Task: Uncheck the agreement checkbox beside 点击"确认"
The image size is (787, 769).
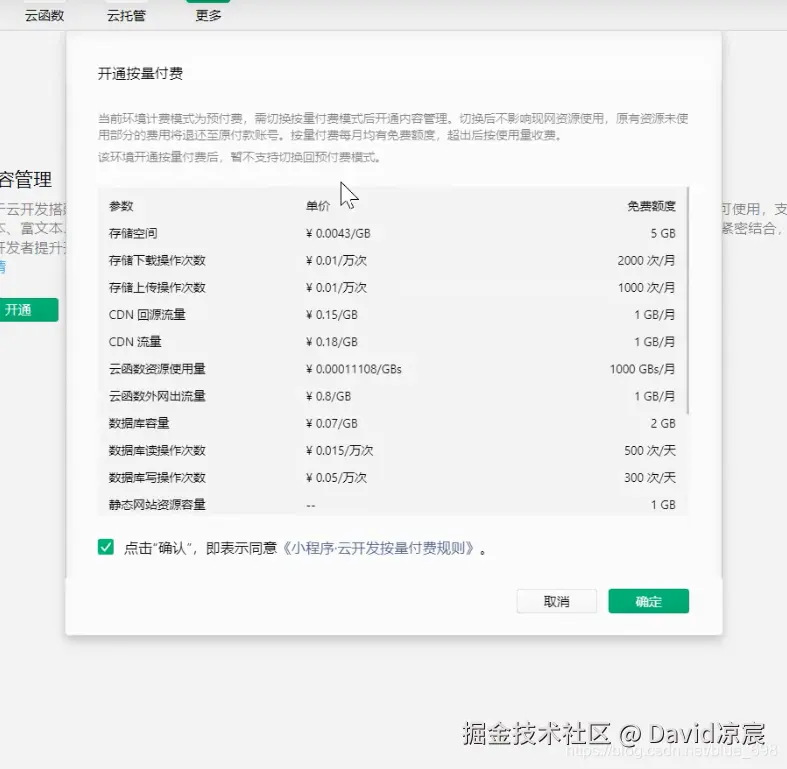Action: coord(106,547)
